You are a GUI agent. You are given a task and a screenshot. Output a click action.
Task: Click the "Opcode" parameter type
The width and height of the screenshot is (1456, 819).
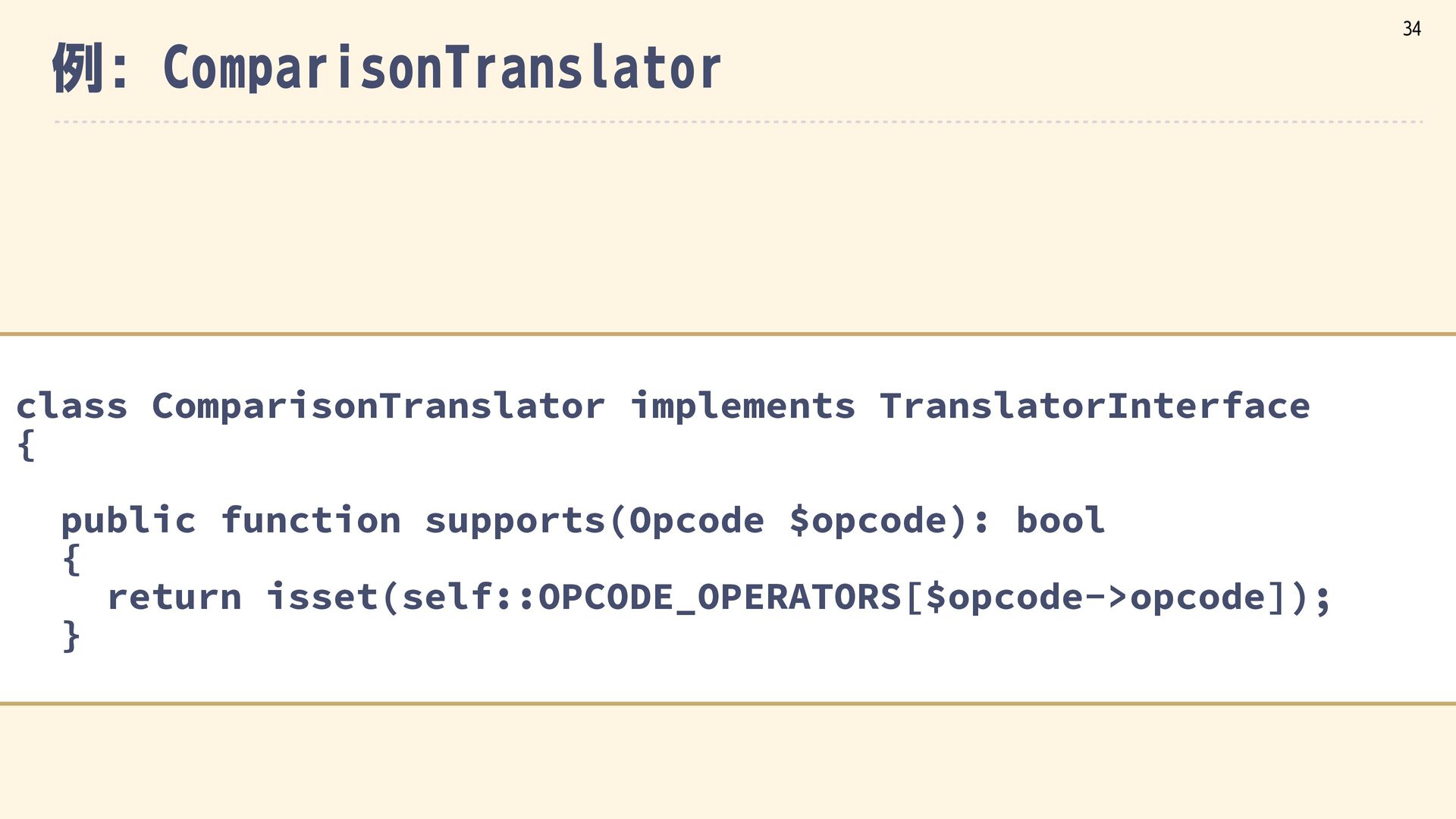coord(697,521)
